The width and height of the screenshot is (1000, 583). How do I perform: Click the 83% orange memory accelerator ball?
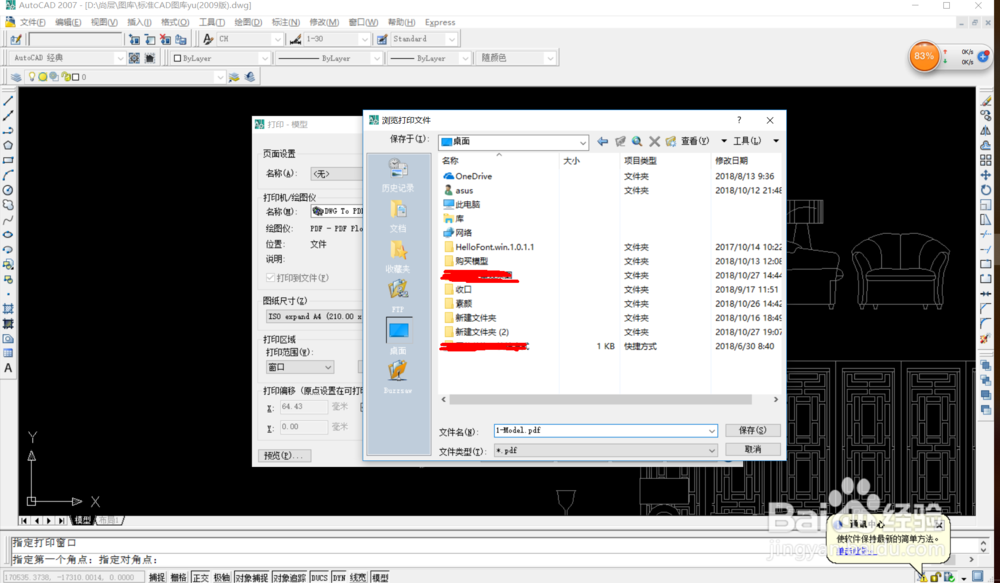923,56
